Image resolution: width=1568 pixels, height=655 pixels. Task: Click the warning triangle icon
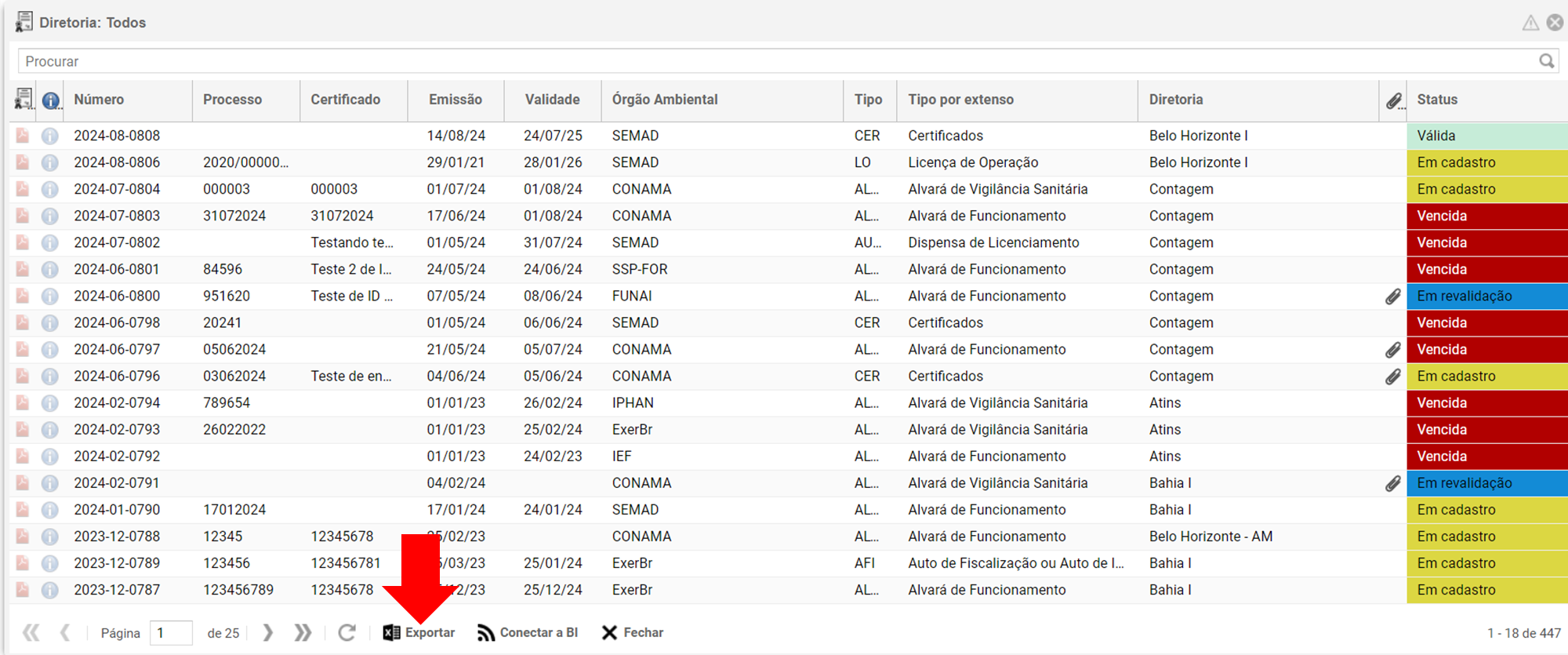click(x=1530, y=23)
